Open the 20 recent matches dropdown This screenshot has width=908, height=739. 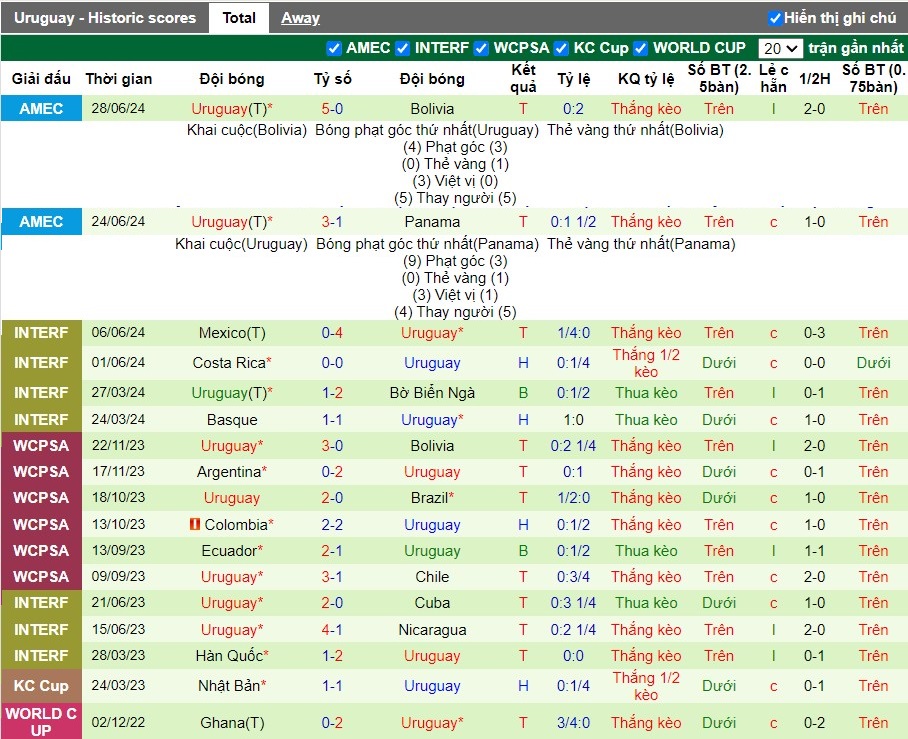coord(780,48)
